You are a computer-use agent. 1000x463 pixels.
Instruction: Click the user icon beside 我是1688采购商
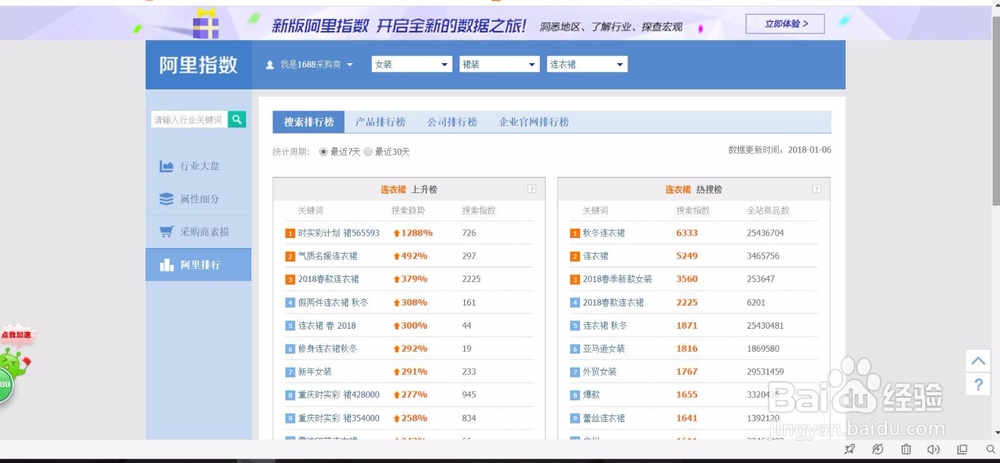(x=270, y=64)
